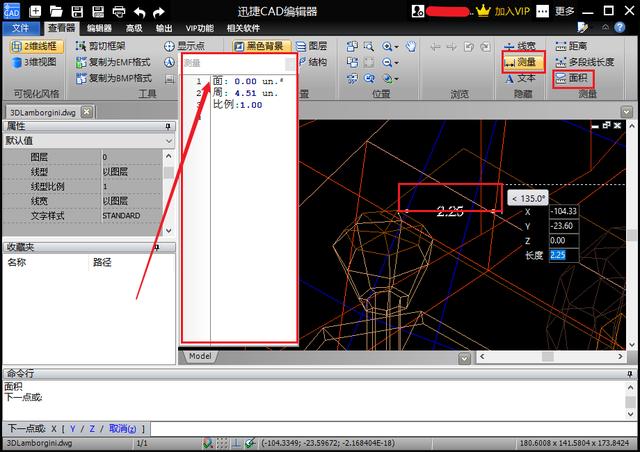Click the Z option link
Screen dimensions: 640x452
(92, 429)
